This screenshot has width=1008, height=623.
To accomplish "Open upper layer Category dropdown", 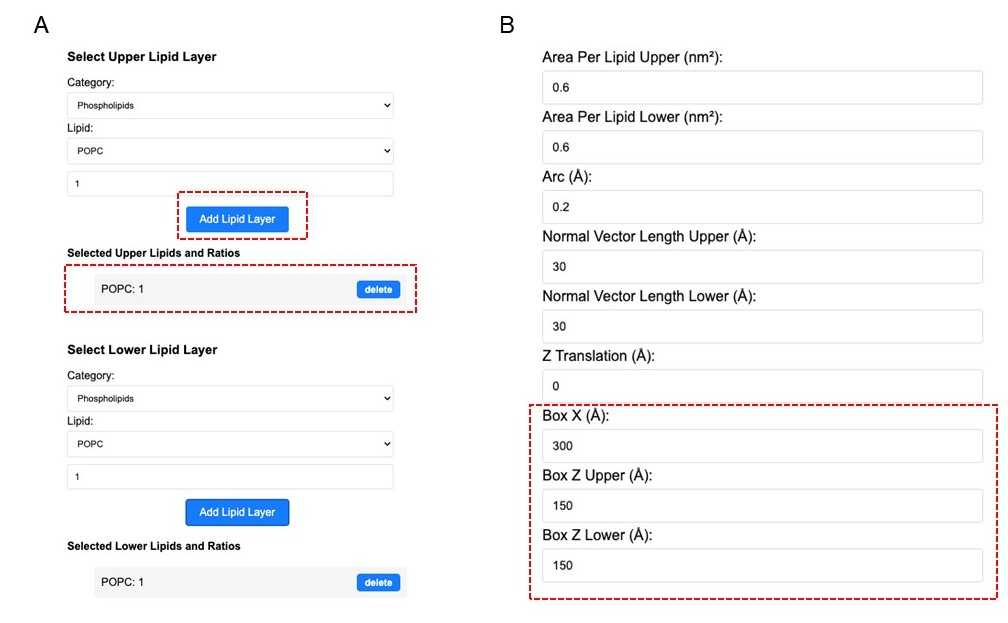I will tap(230, 105).
